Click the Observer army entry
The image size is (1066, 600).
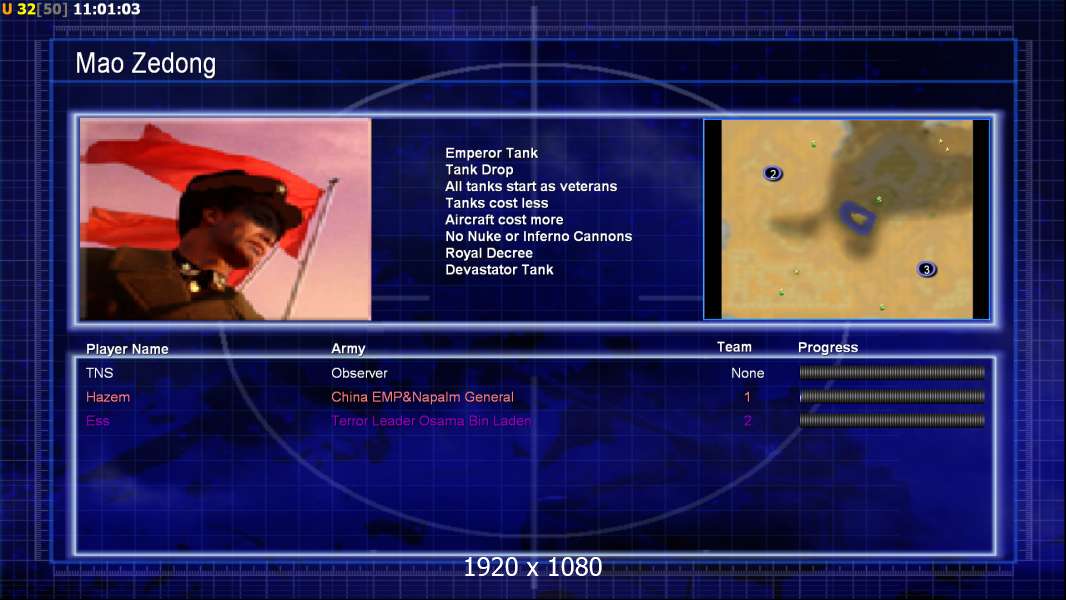tap(359, 373)
